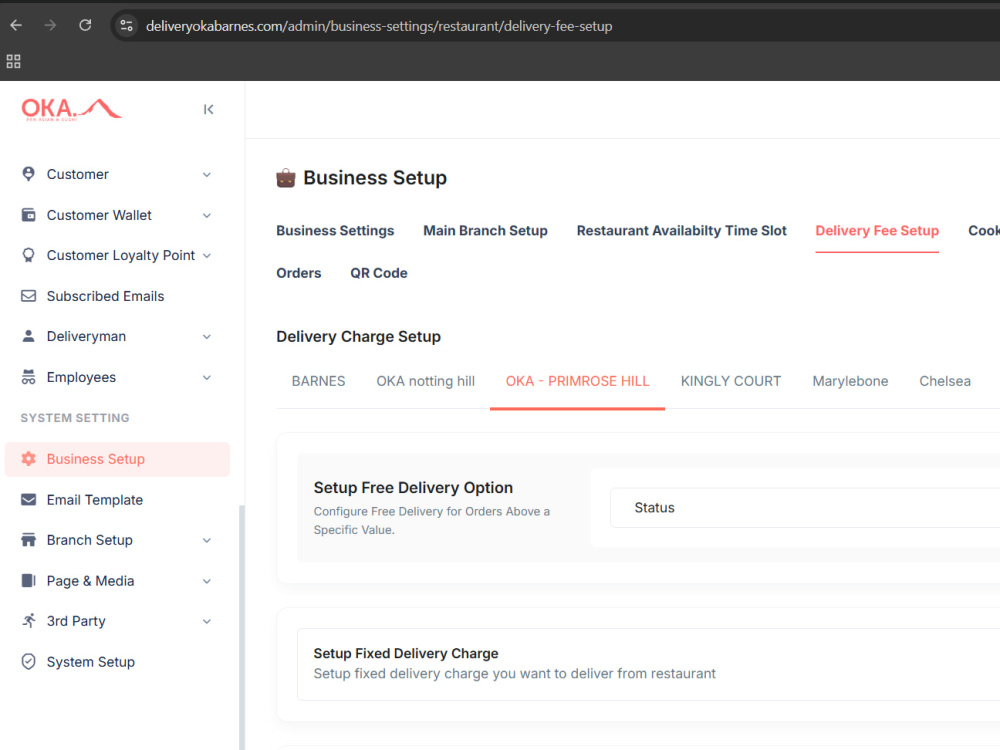The image size is (1000, 750).
Task: Select the OKA notting hill branch tab
Action: click(x=425, y=381)
